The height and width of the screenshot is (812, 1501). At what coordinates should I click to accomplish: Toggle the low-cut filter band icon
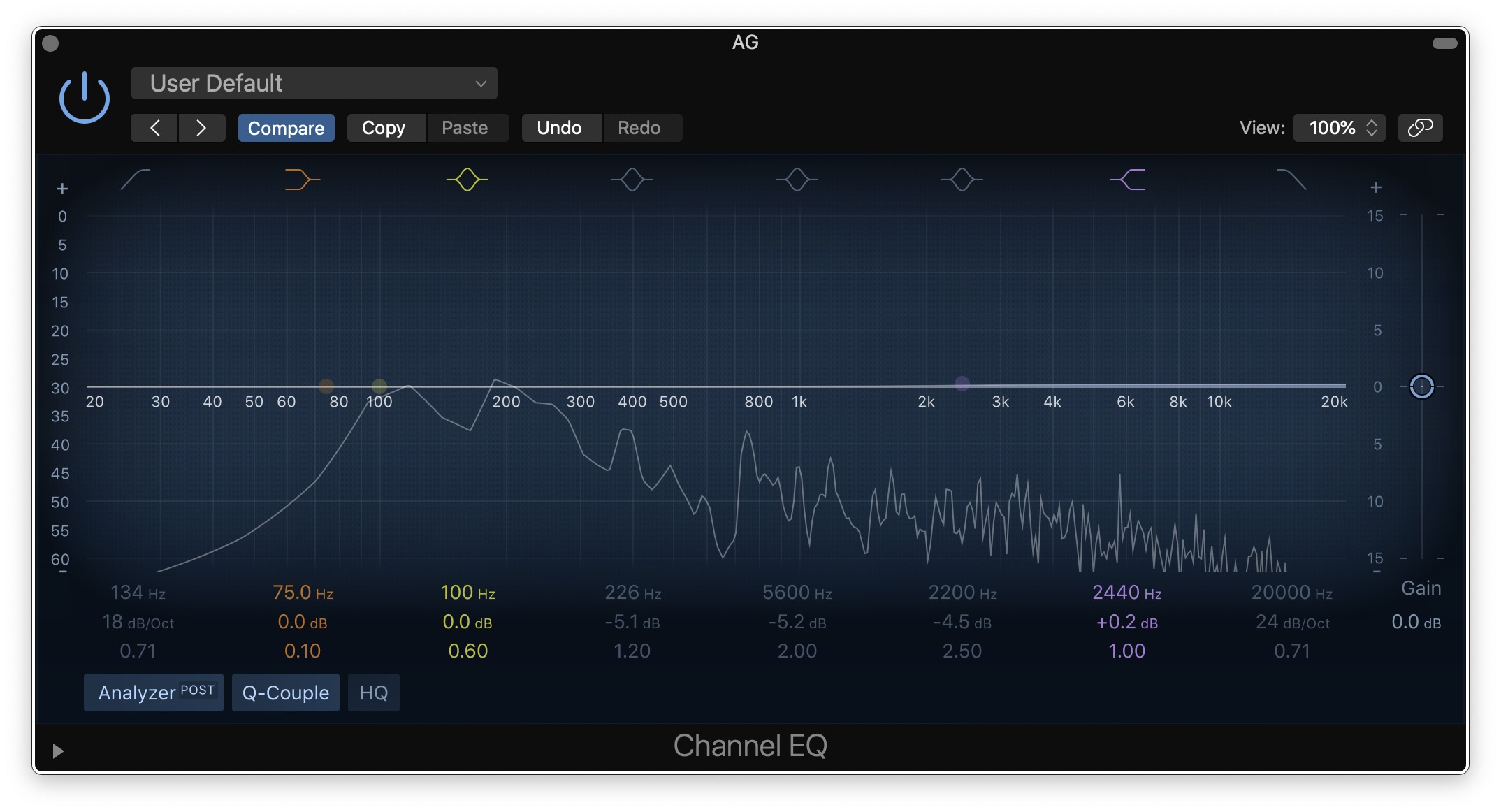pos(136,180)
